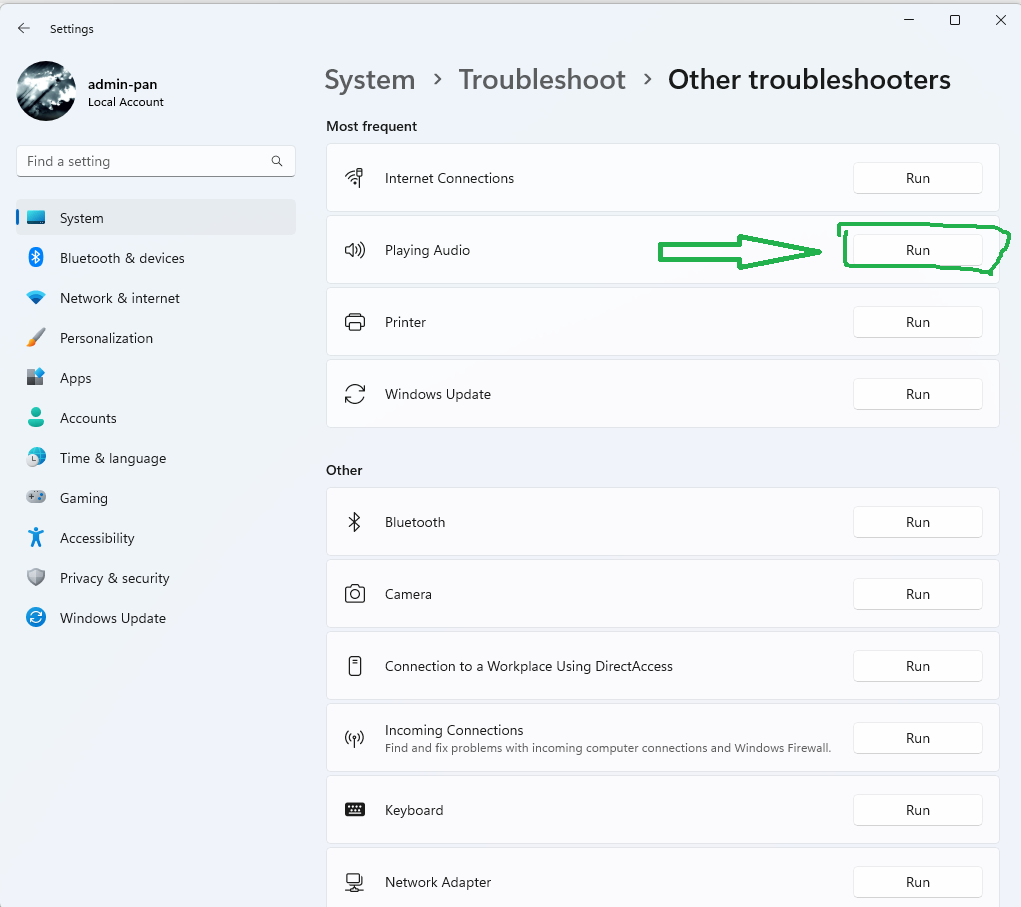Viewport: 1021px width, 907px height.
Task: Click the Playing Audio speaker icon
Action: click(x=354, y=250)
